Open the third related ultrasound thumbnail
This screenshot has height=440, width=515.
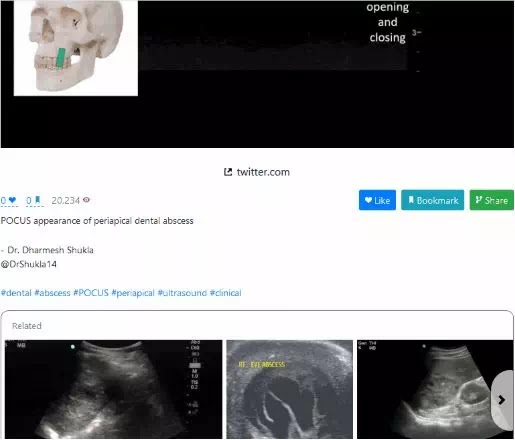coord(435,389)
